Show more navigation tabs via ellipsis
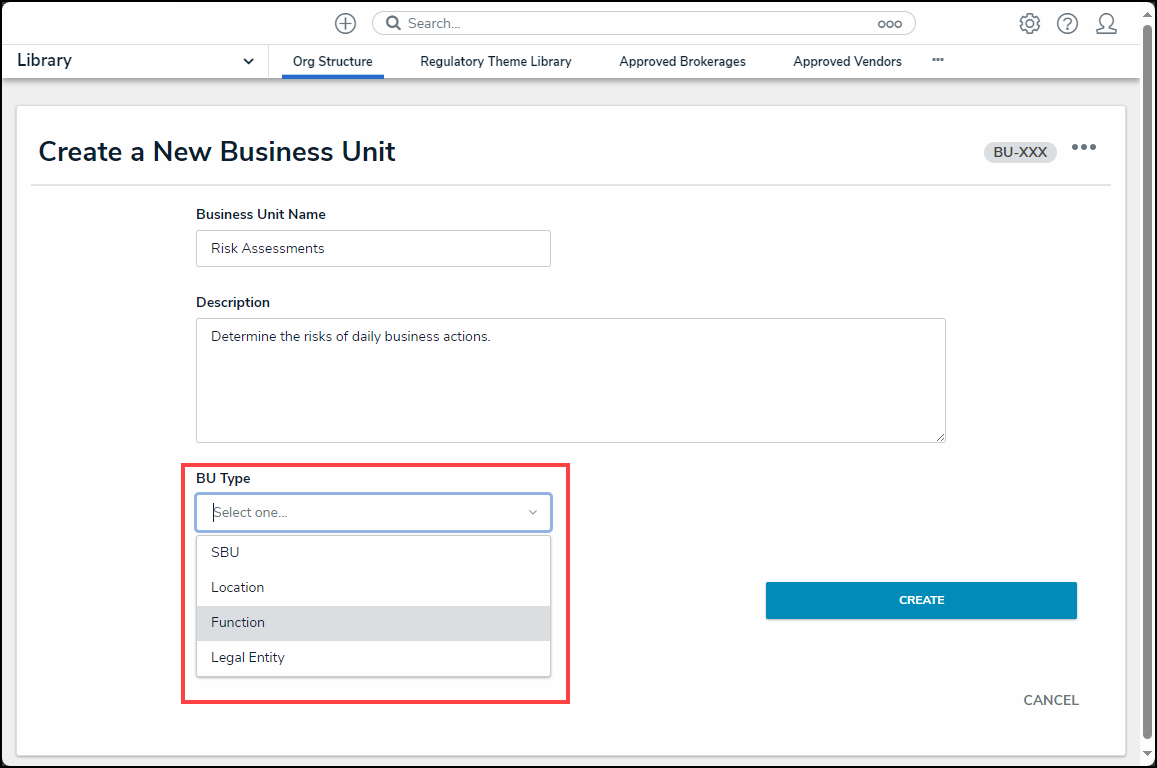1157x768 pixels. coord(937,60)
